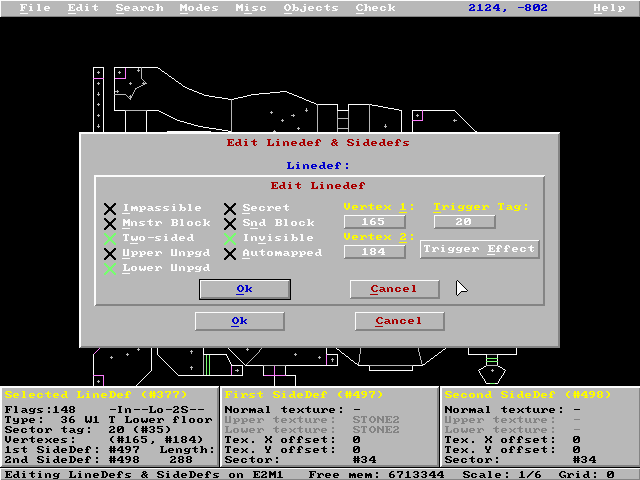Toggle the Secret flag checkbox
This screenshot has width=640, height=480.
click(230, 209)
